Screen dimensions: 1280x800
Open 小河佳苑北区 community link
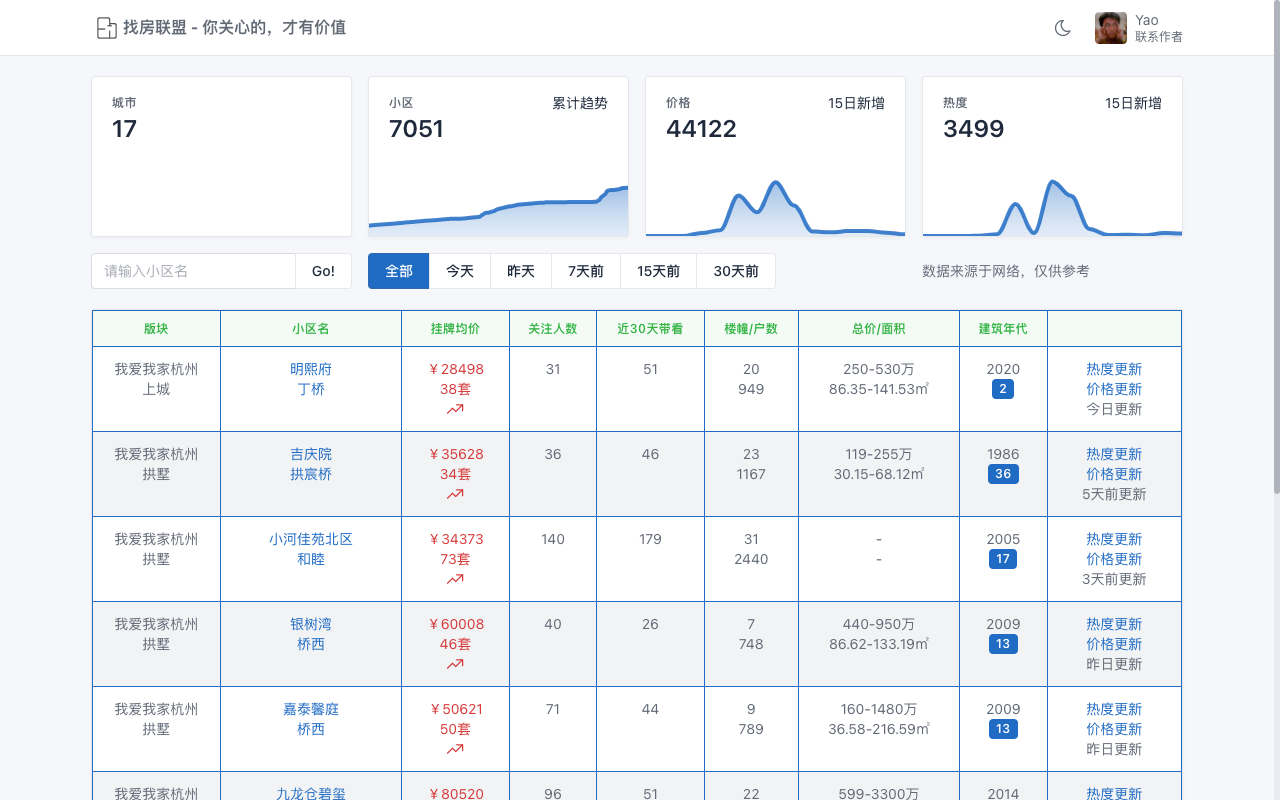click(311, 539)
